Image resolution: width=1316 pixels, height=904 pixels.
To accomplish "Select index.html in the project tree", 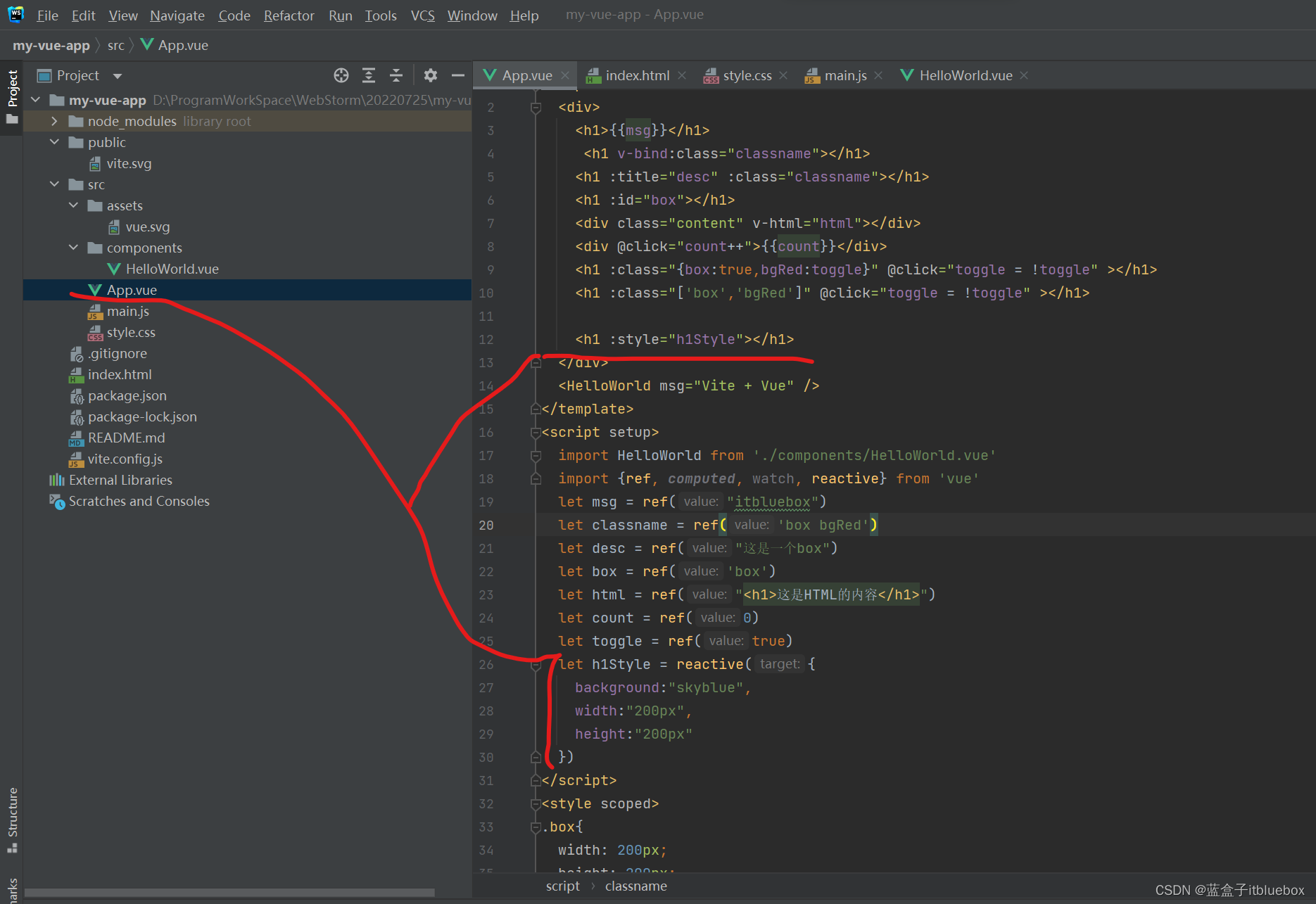I will pos(120,374).
